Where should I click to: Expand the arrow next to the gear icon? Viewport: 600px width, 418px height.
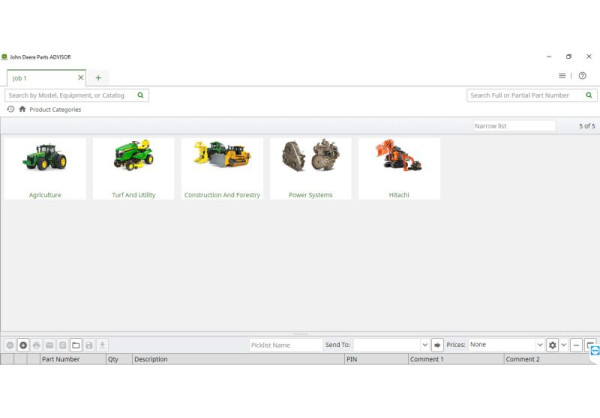tap(563, 345)
